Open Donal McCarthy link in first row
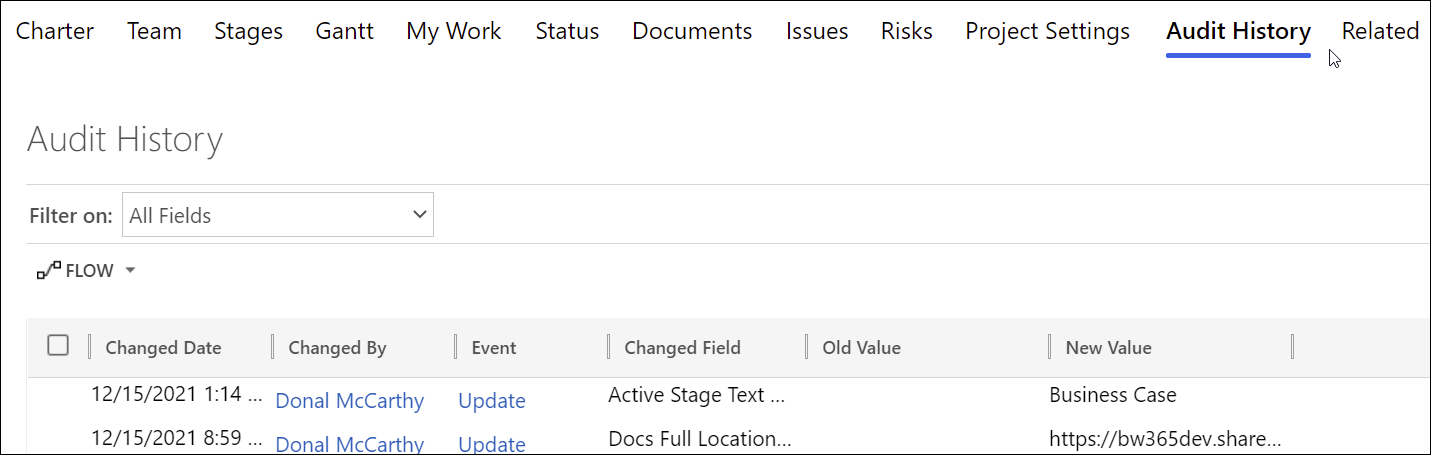The width and height of the screenshot is (1431, 455). [349, 401]
